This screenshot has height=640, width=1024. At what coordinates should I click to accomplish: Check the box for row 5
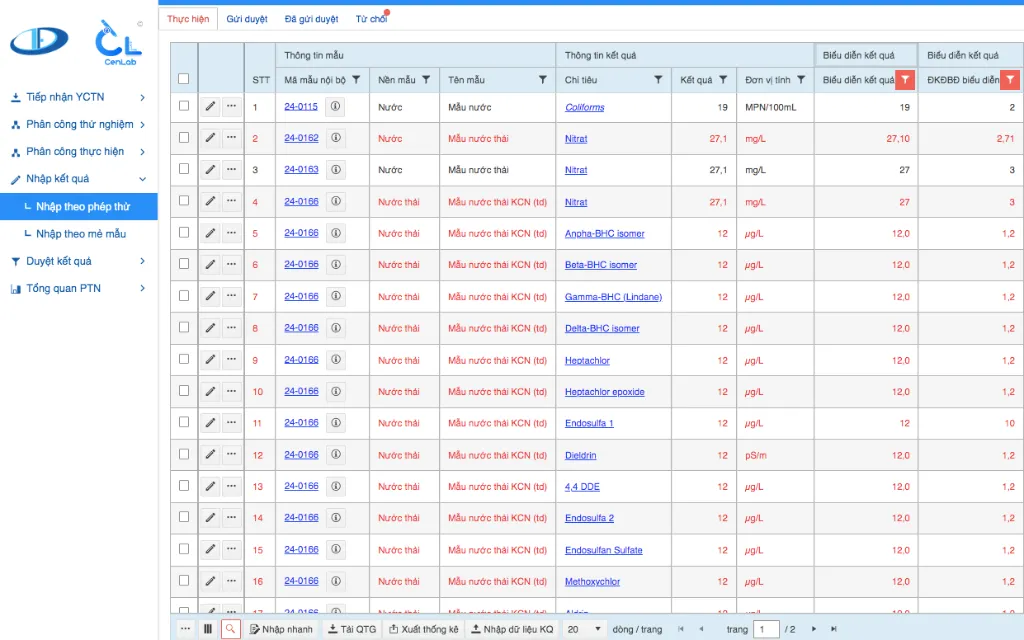click(183, 233)
